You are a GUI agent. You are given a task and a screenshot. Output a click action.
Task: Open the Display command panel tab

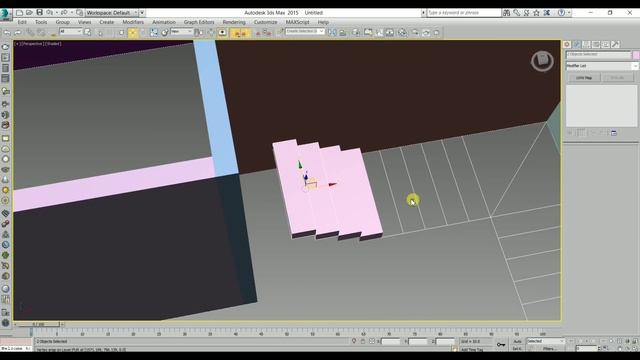(x=606, y=44)
